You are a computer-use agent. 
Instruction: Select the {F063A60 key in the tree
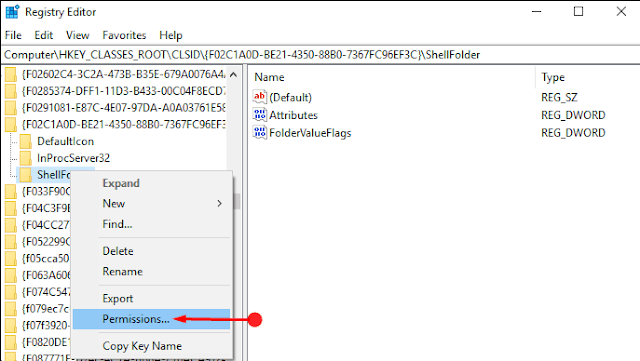46,275
